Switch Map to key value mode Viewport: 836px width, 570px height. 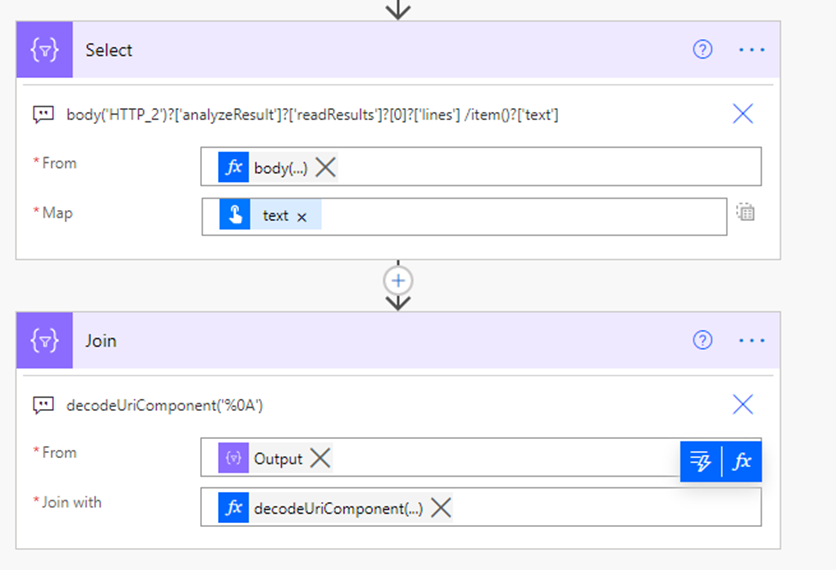(x=745, y=212)
